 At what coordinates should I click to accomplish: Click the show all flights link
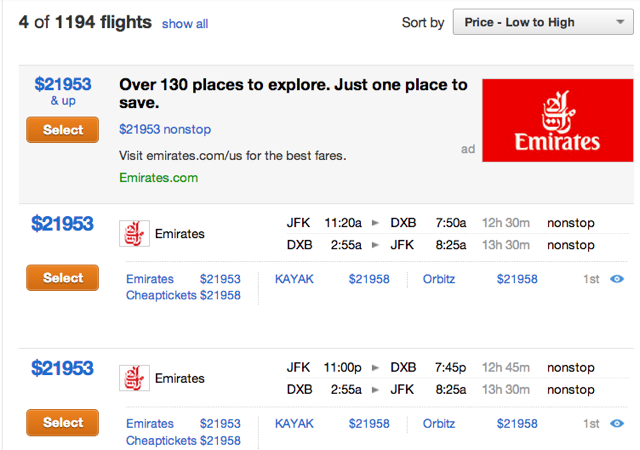point(185,24)
